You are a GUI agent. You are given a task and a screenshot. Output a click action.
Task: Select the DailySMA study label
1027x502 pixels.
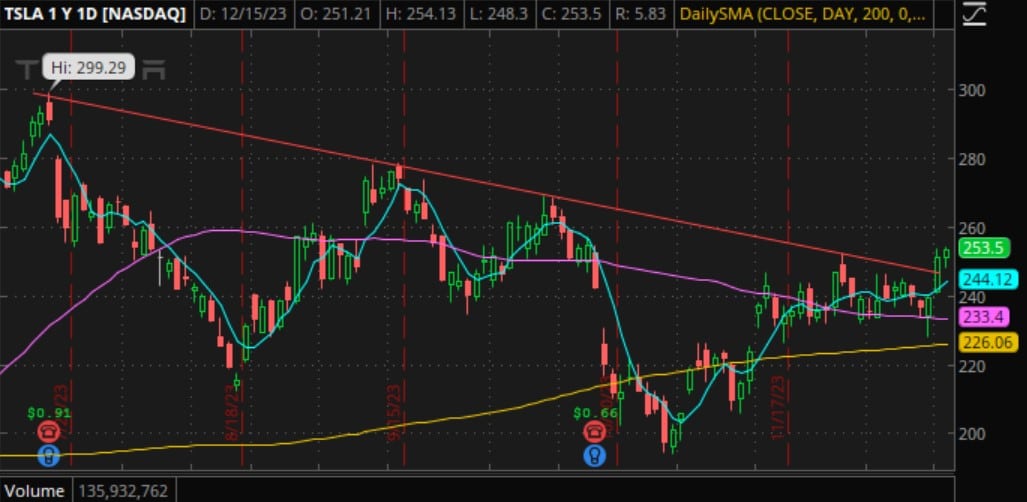[x=804, y=14]
